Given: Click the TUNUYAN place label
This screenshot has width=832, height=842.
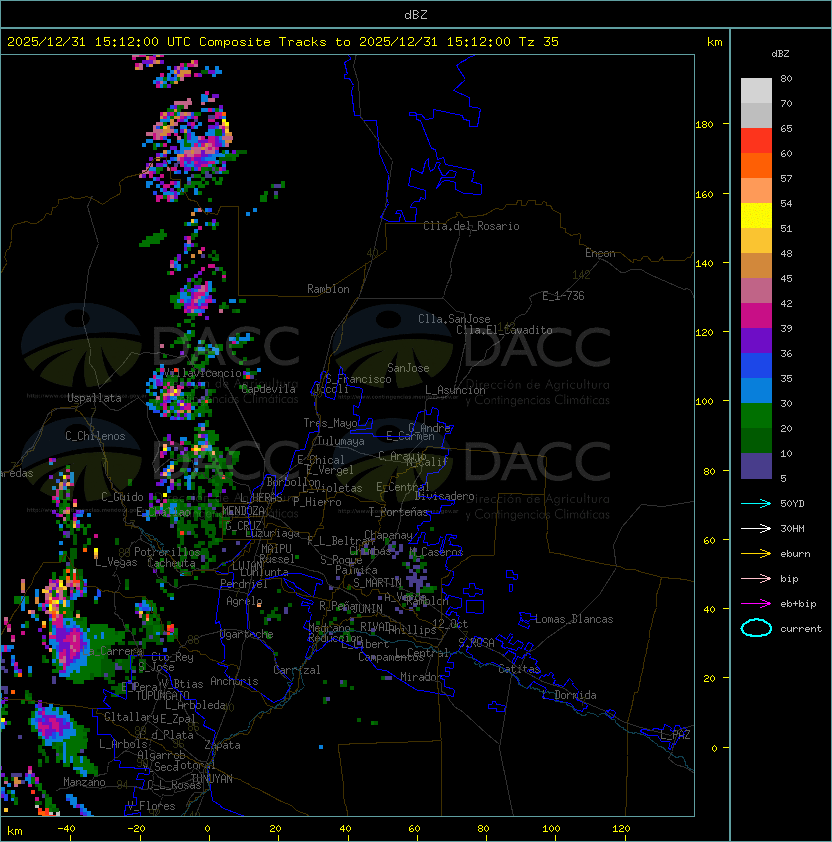Looking at the screenshot, I should coord(212,779).
